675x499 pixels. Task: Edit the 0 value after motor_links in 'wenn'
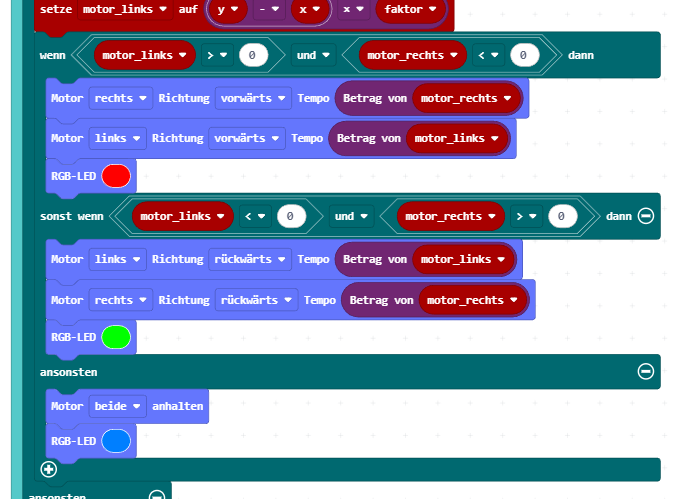(253, 55)
